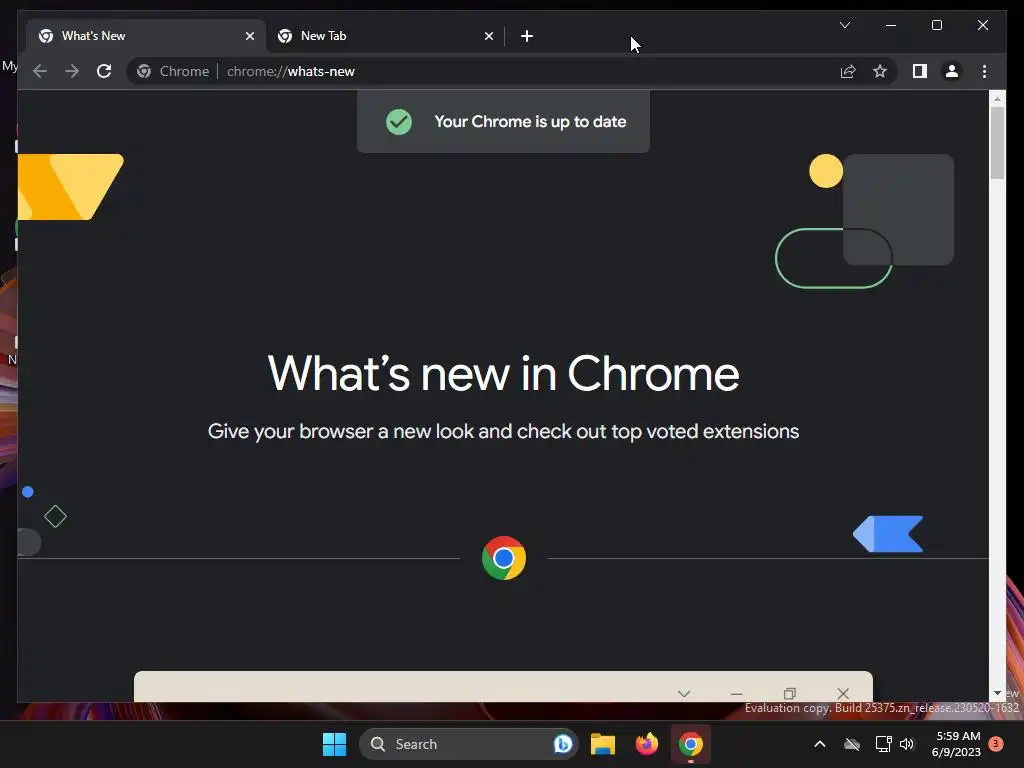This screenshot has height=768, width=1024.
Task: Open Chrome's three-dot menu
Action: pos(985,71)
